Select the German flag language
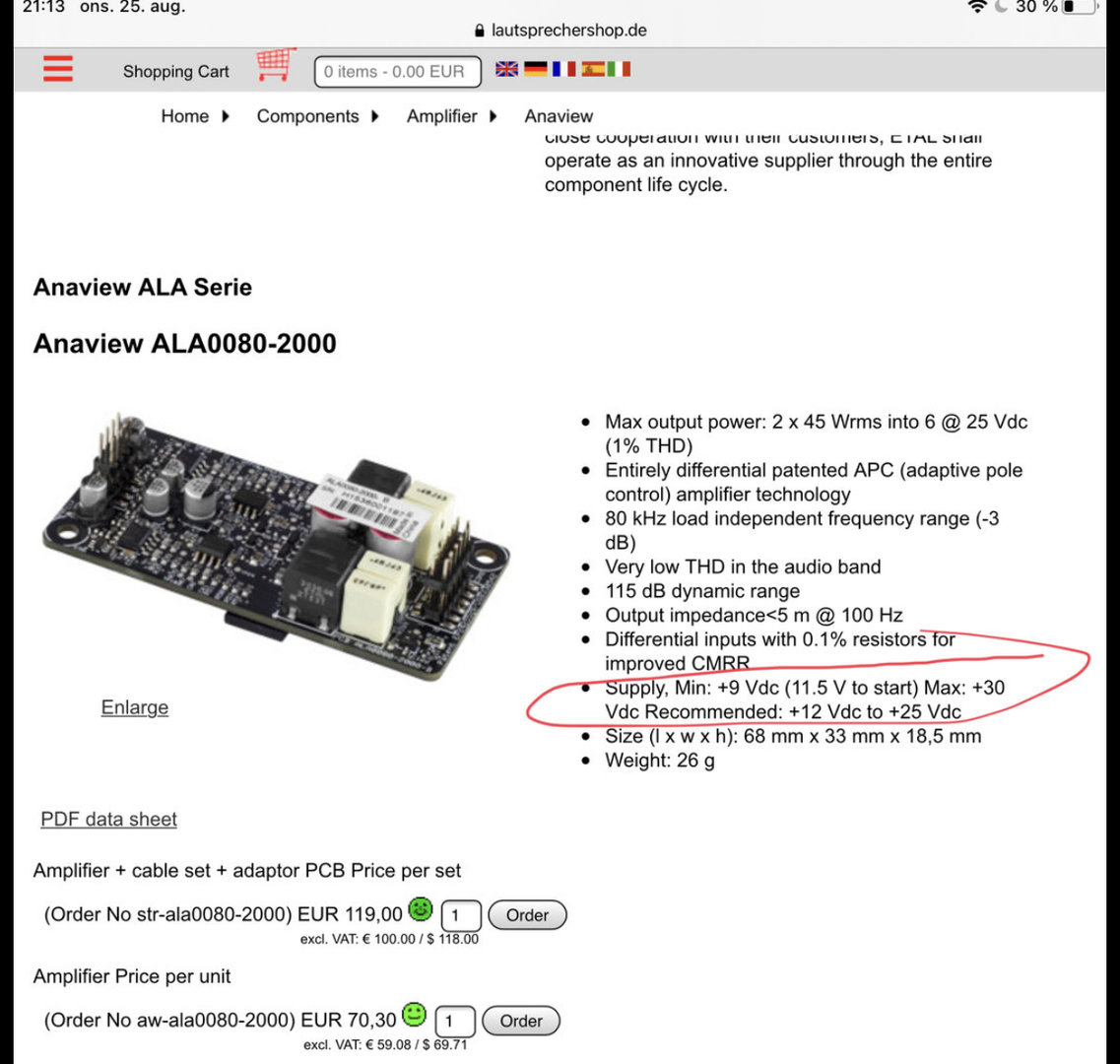This screenshot has height=1064, width=1120. (x=535, y=69)
